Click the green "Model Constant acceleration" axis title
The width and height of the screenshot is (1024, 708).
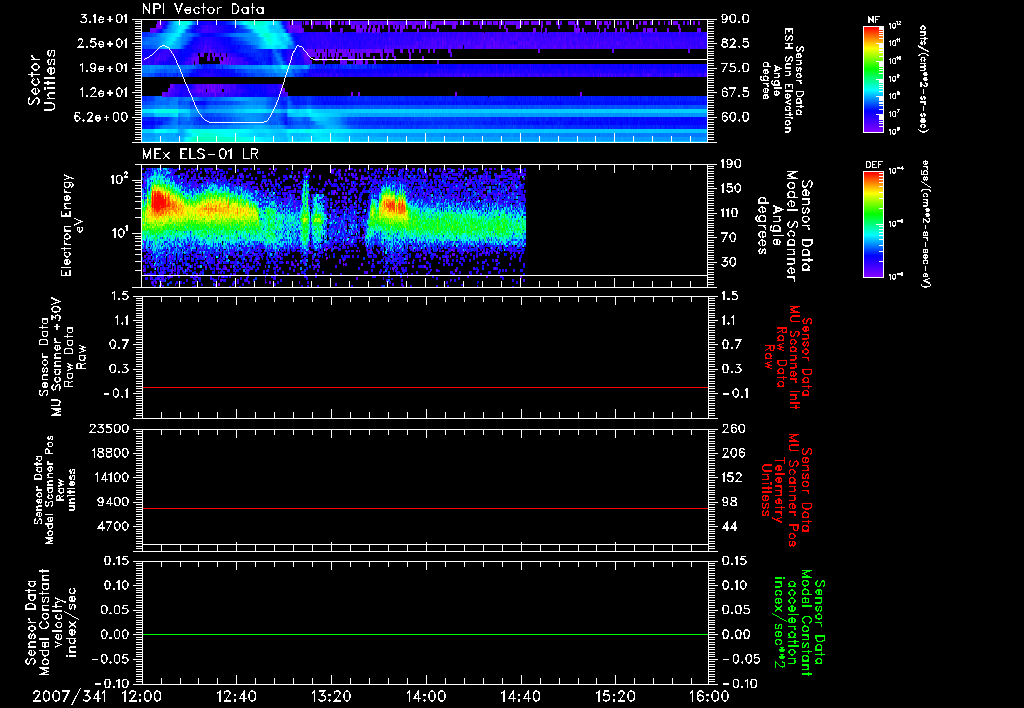coord(798,624)
